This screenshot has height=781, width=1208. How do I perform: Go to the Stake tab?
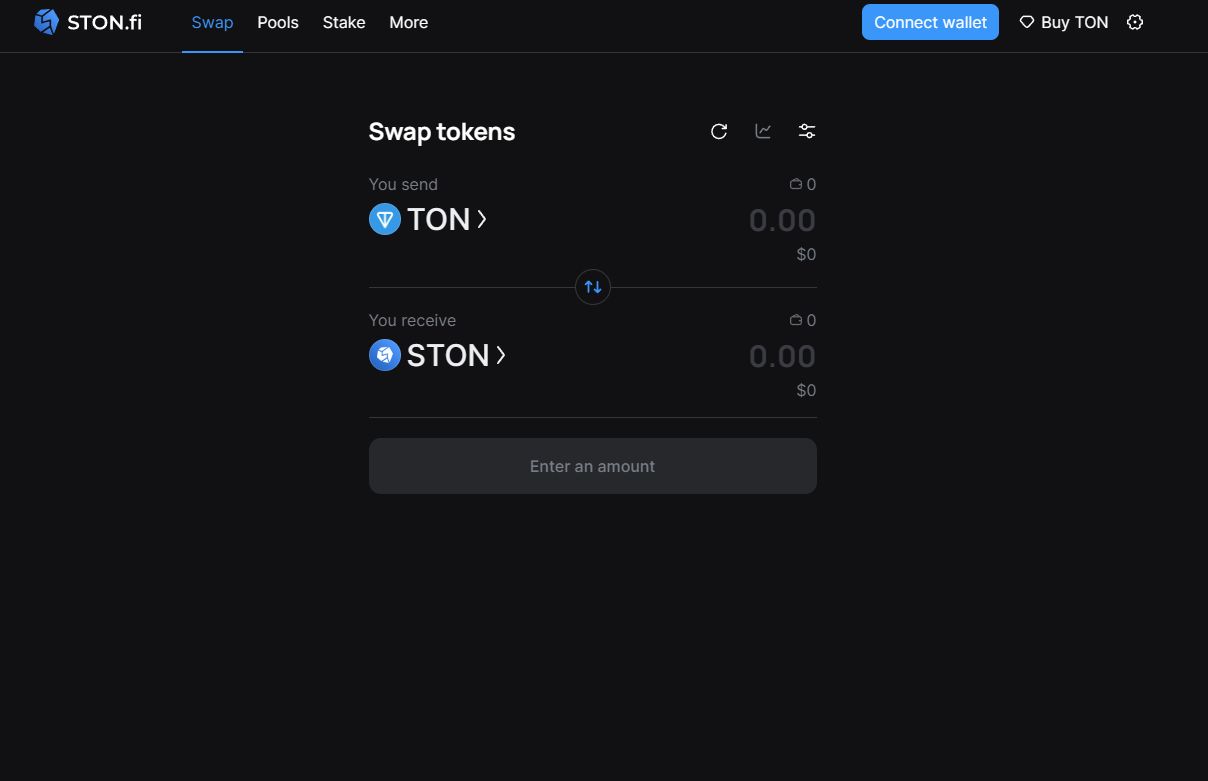[344, 22]
